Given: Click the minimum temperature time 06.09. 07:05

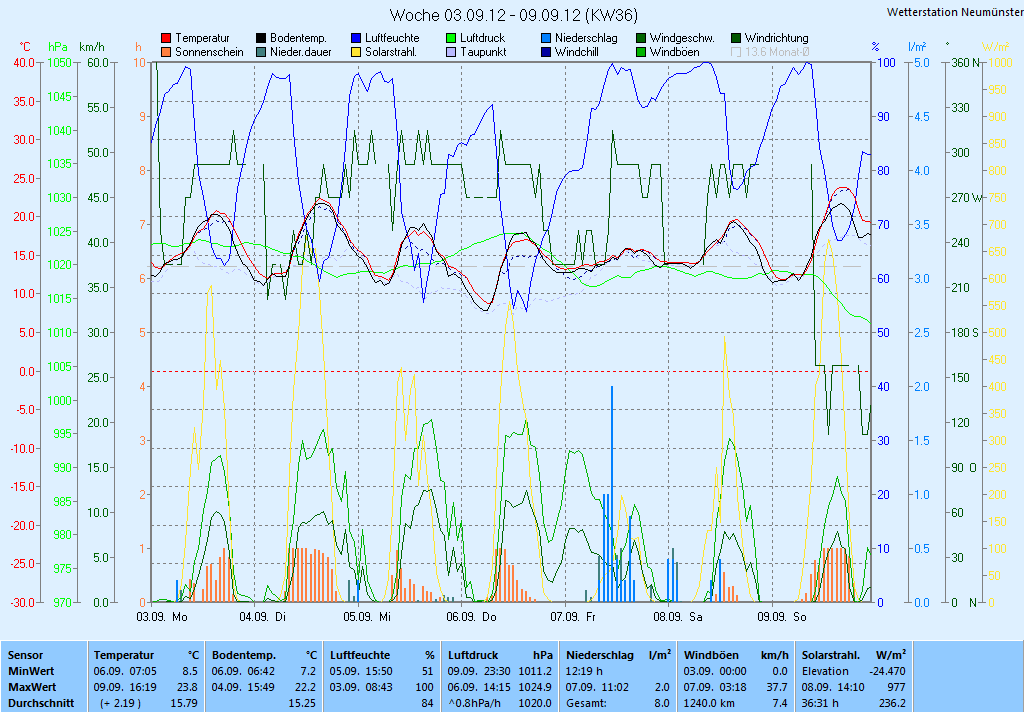Looking at the screenshot, I should point(125,671).
